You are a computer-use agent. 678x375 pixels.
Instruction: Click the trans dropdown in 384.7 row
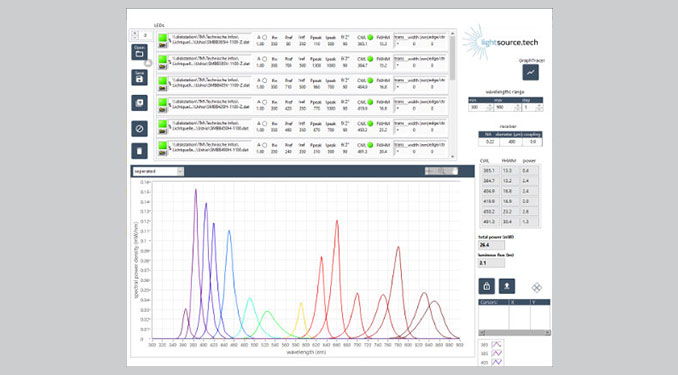point(398,66)
